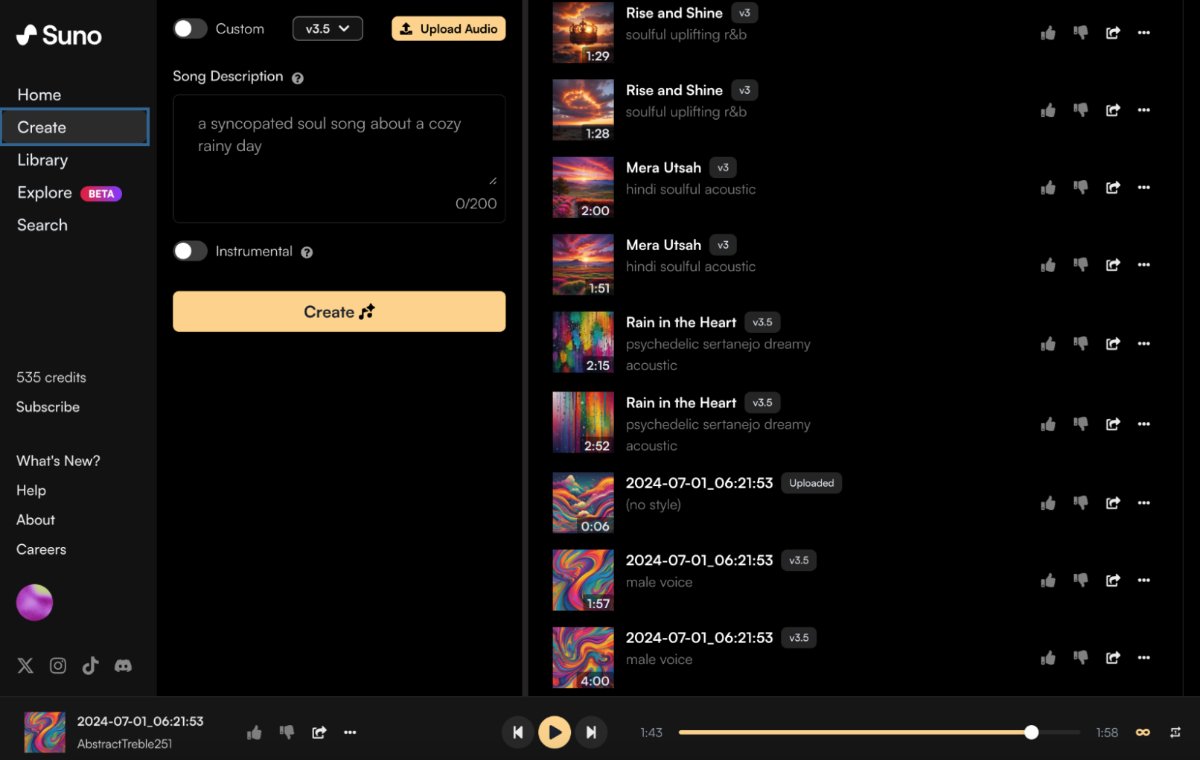Click the playback progress slider handle

(1031, 732)
